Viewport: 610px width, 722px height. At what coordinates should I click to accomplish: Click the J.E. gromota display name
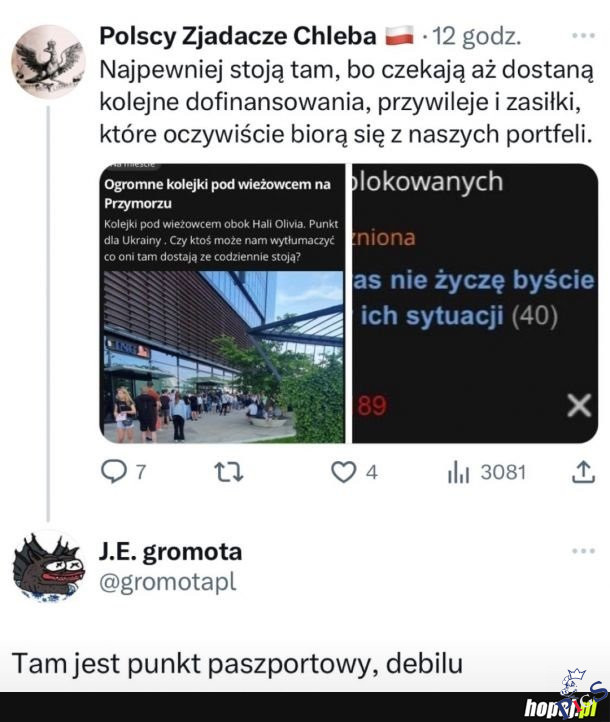[x=170, y=551]
